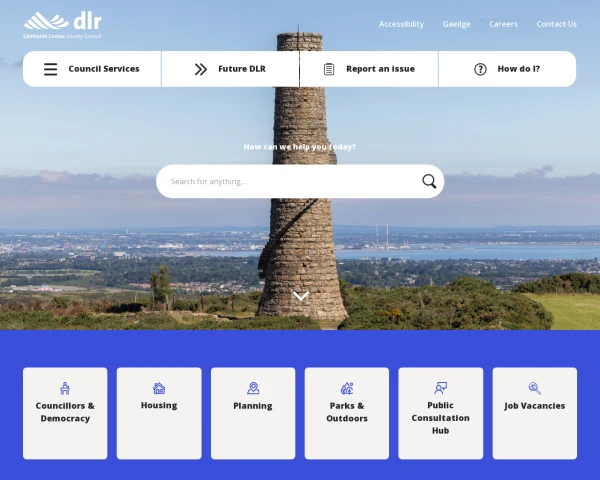600x480 pixels.
Task: Open the Housing tile label
Action: [159, 406]
